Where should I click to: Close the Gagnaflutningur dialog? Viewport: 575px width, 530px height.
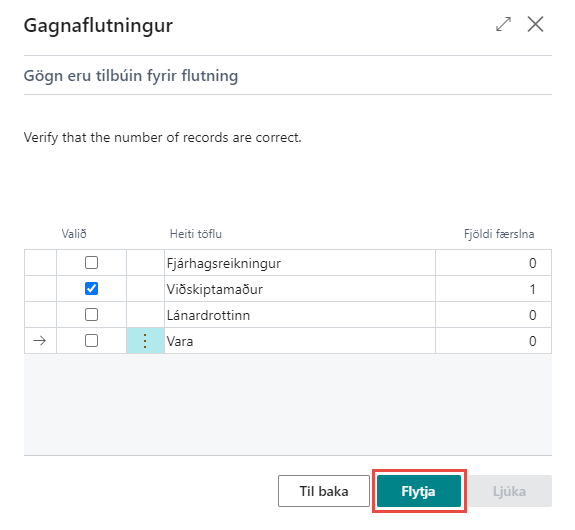(535, 24)
